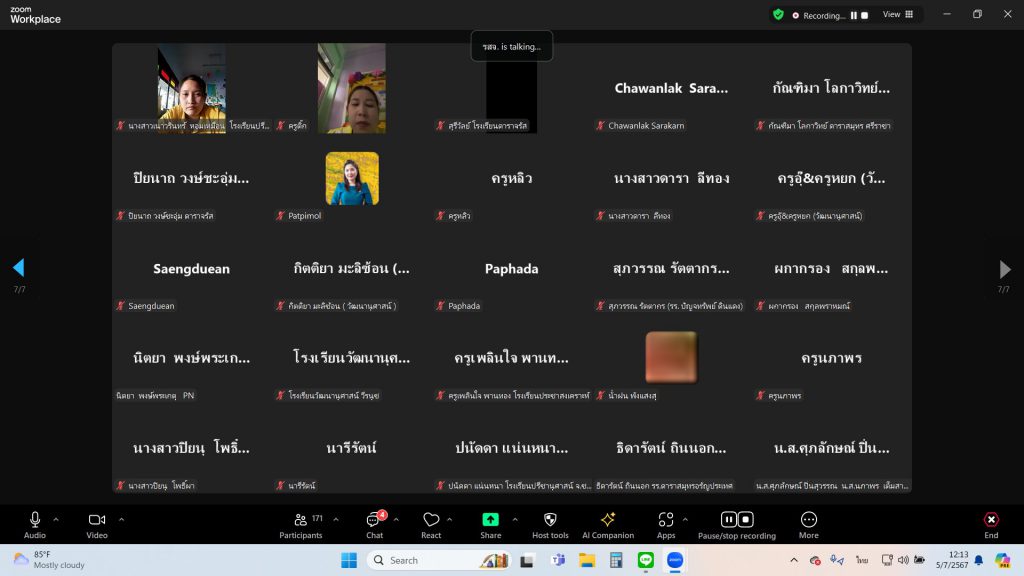Expand share options arrow next to Share

pos(515,519)
